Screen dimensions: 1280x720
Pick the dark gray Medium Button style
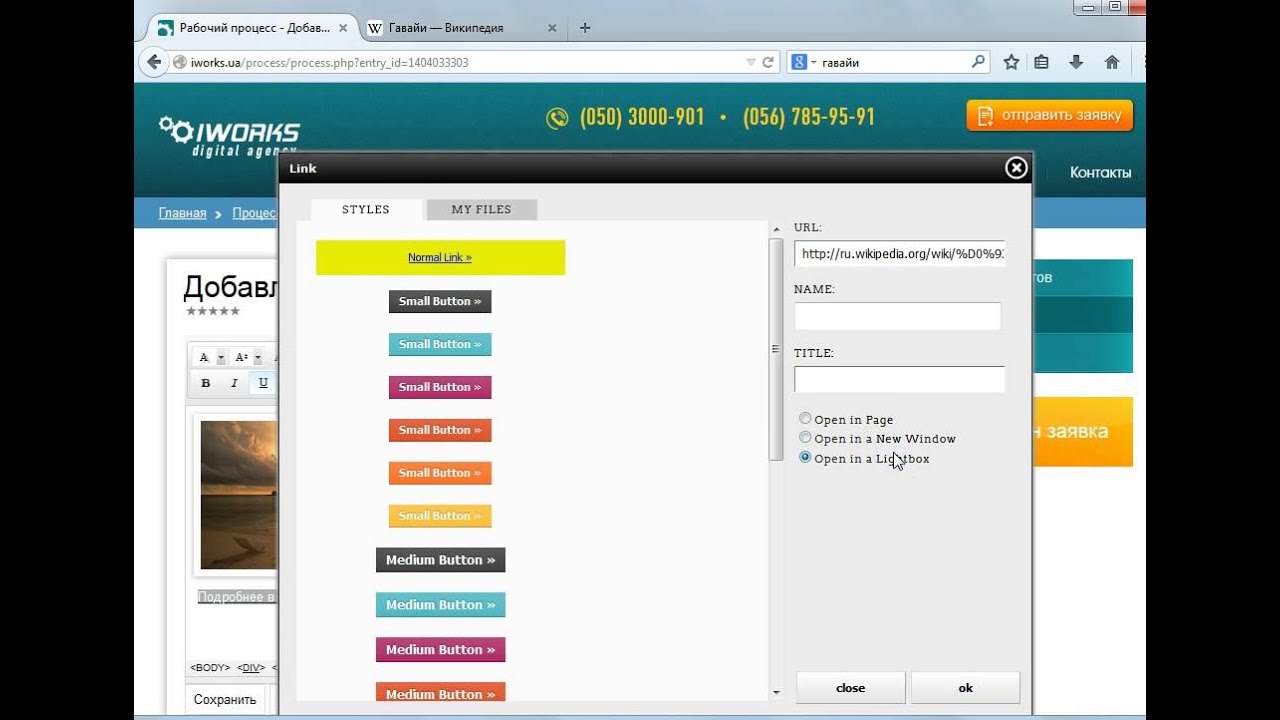pos(440,560)
